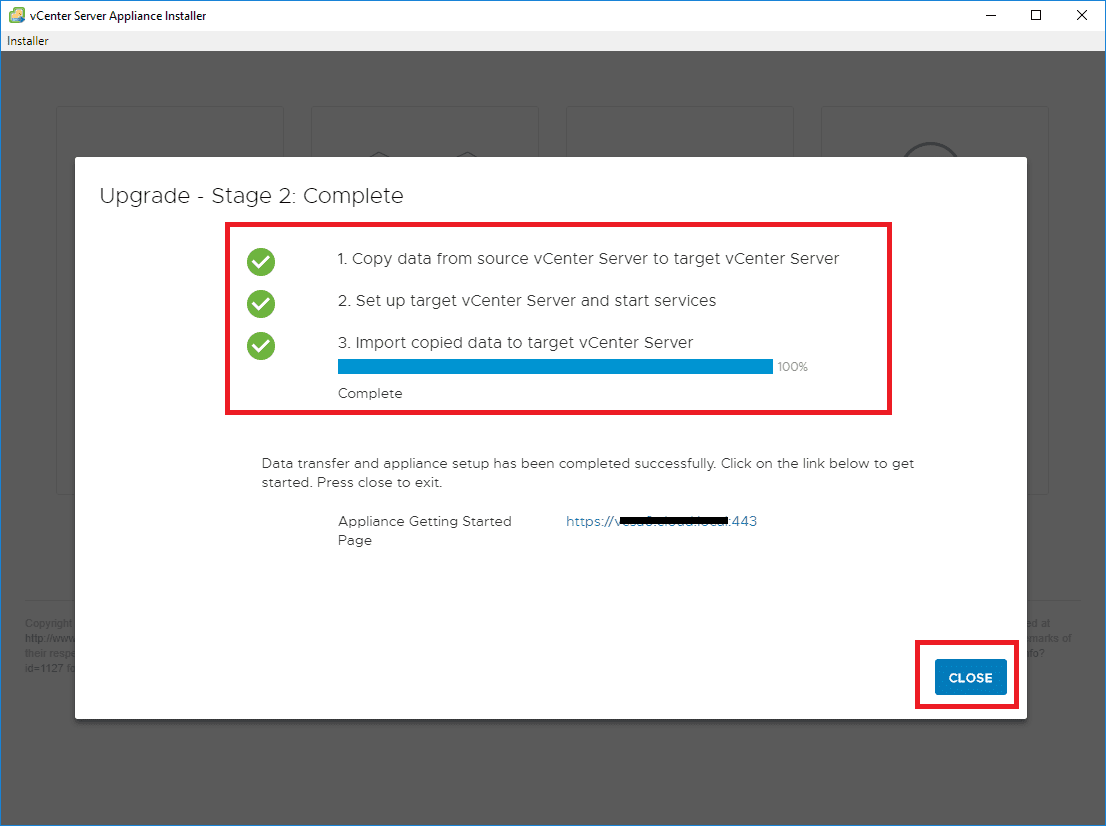
Task: Click the blue 100% progress bar
Action: [x=555, y=366]
